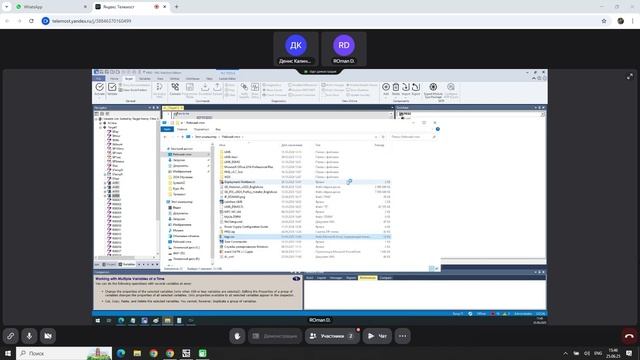640x360 pixels.
Task: Open a new browser tab
Action: coord(176,7)
